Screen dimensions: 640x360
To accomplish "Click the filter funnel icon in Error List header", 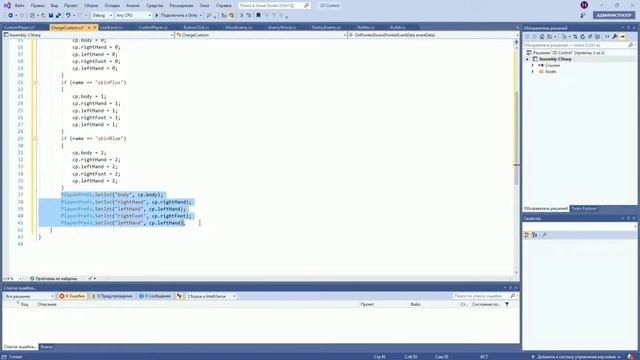I will 507,304.
